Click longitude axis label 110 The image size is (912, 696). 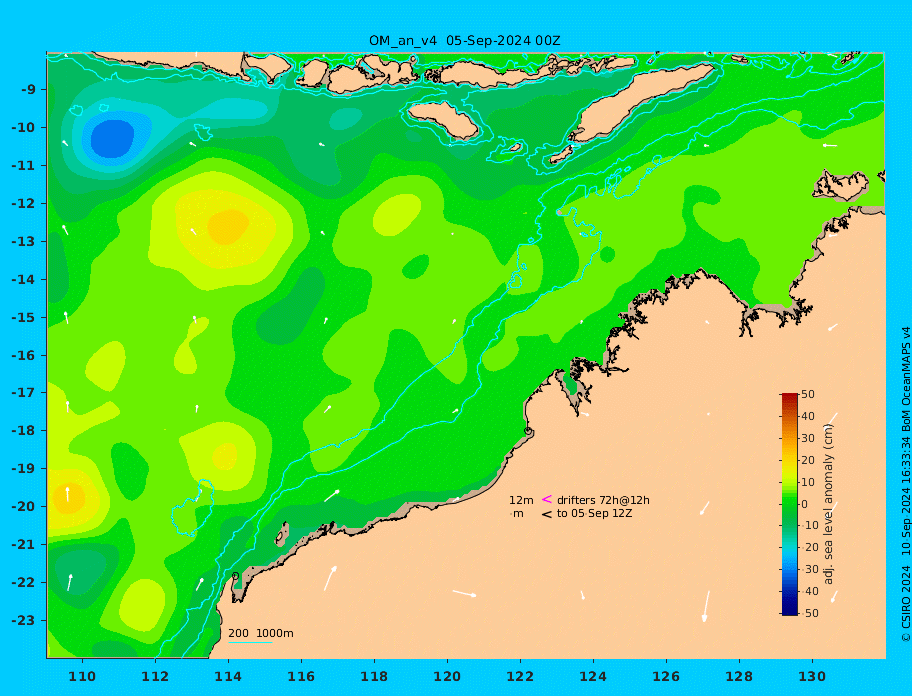click(x=82, y=676)
